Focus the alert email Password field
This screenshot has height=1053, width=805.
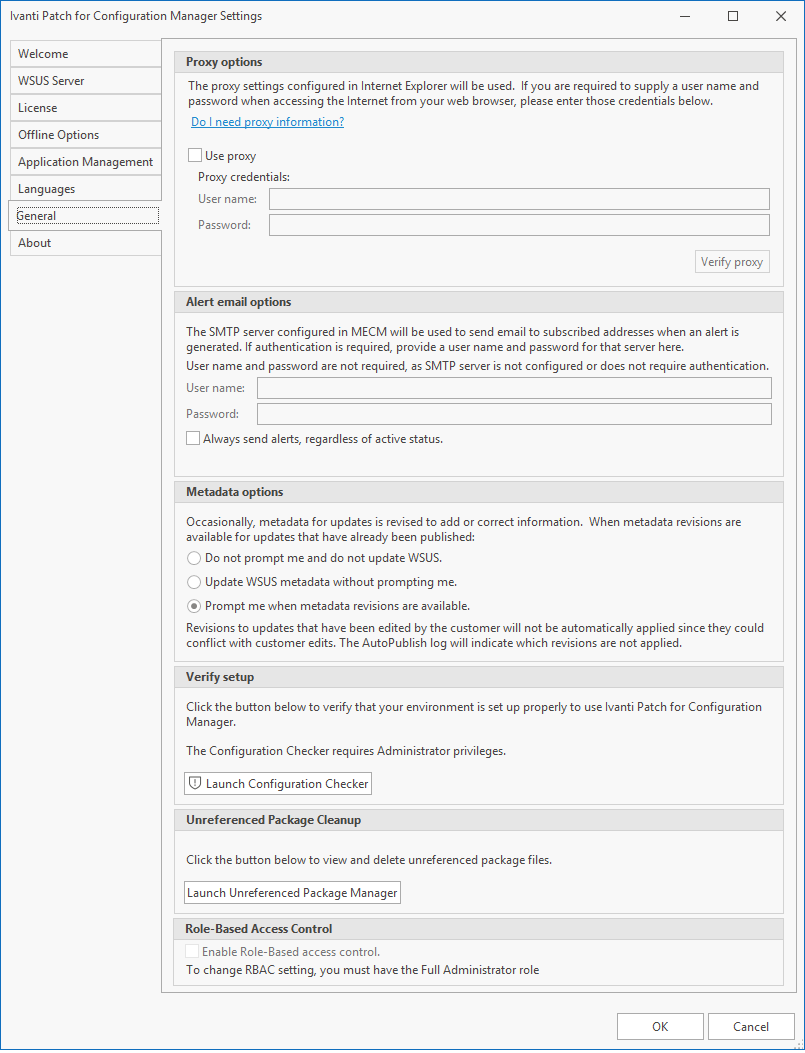514,414
